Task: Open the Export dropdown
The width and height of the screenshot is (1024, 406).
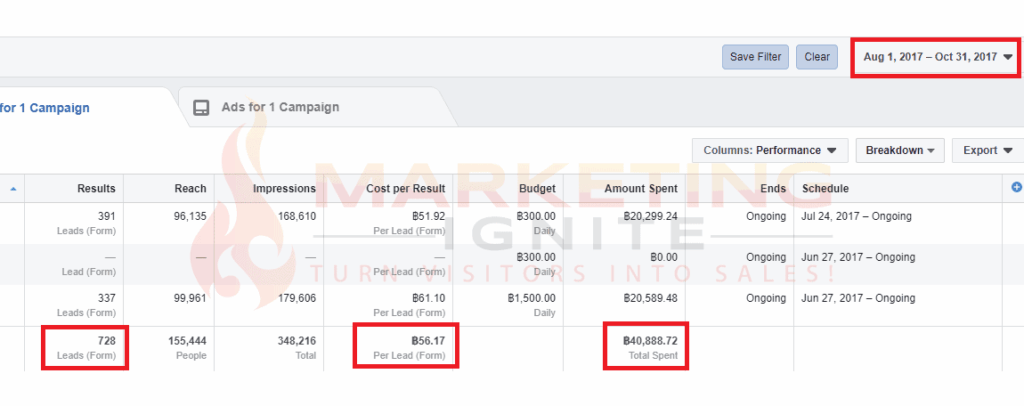Action: 987,150
